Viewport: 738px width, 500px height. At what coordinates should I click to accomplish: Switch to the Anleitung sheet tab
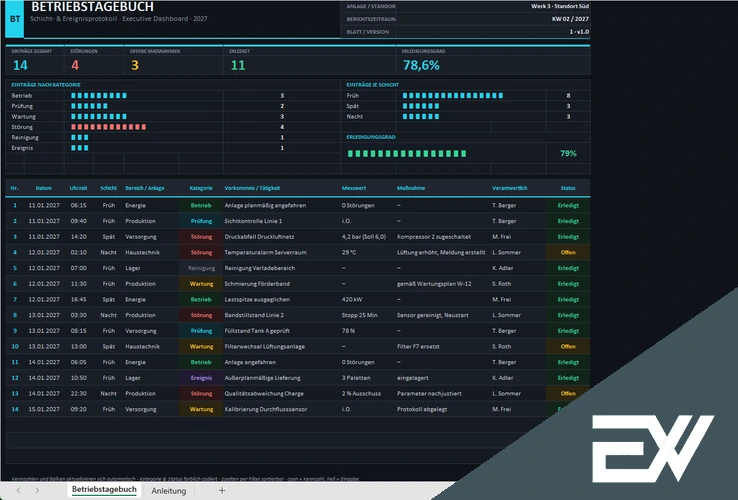[168, 491]
